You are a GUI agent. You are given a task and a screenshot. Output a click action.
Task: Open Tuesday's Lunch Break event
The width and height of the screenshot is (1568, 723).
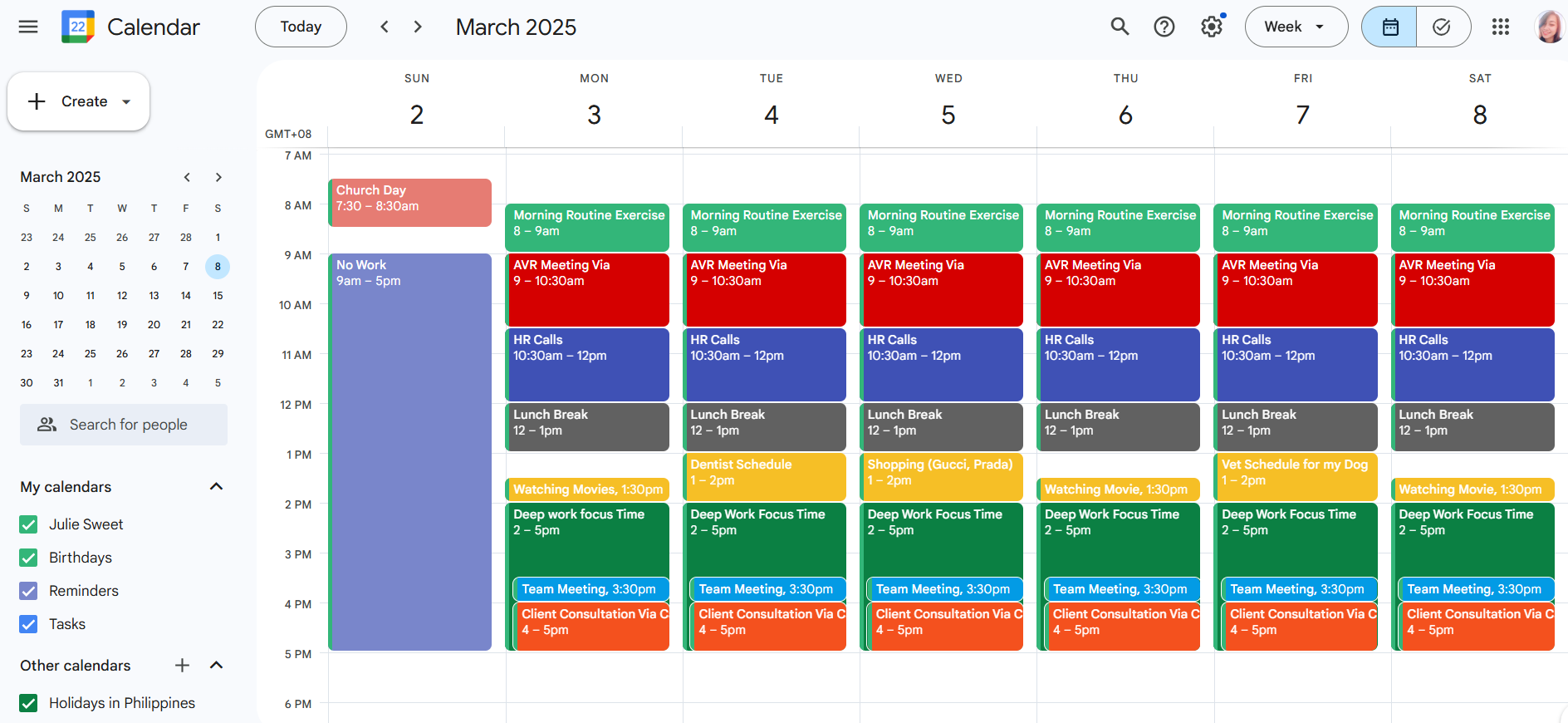pyautogui.click(x=764, y=427)
